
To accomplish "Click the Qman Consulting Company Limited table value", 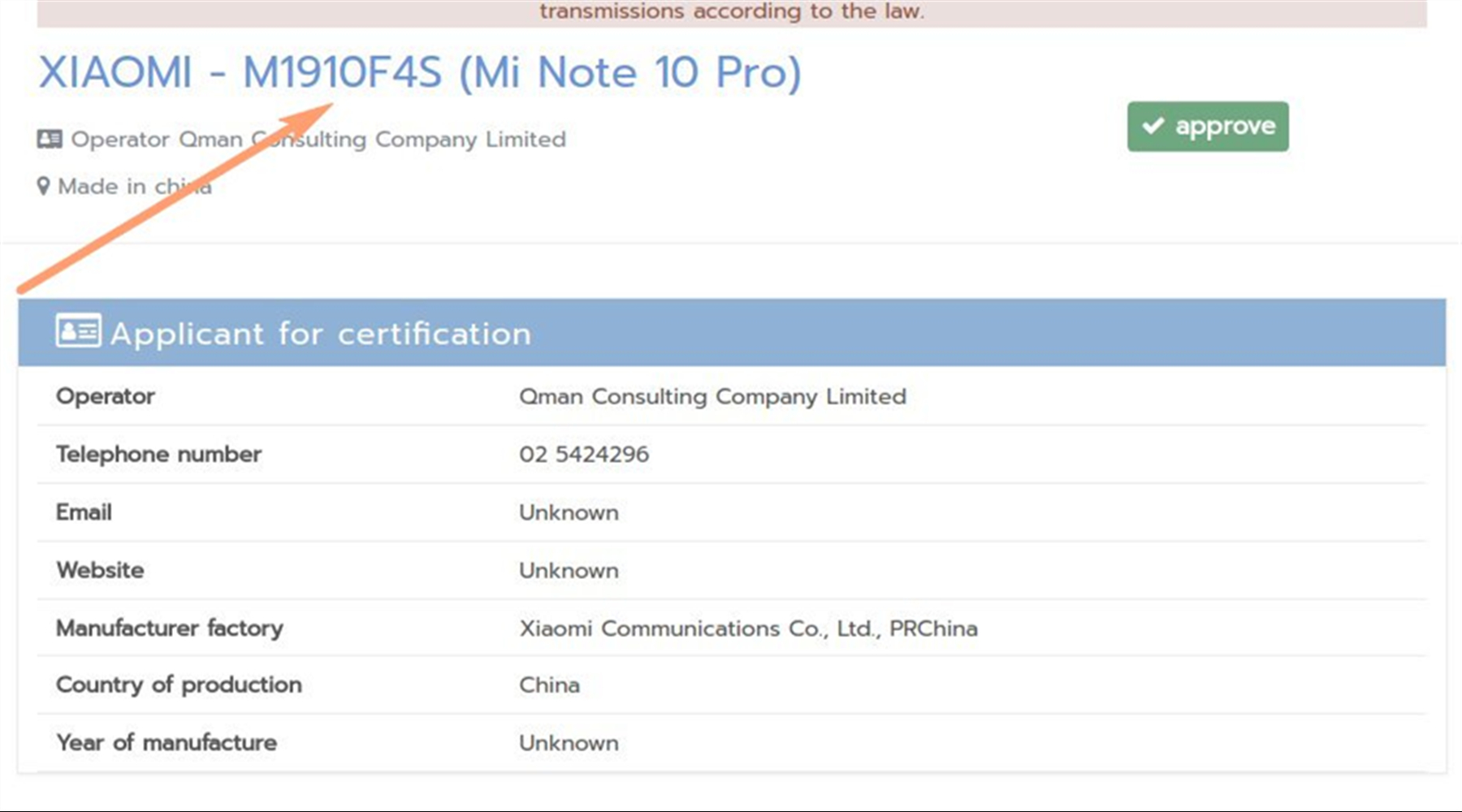I will coord(712,396).
